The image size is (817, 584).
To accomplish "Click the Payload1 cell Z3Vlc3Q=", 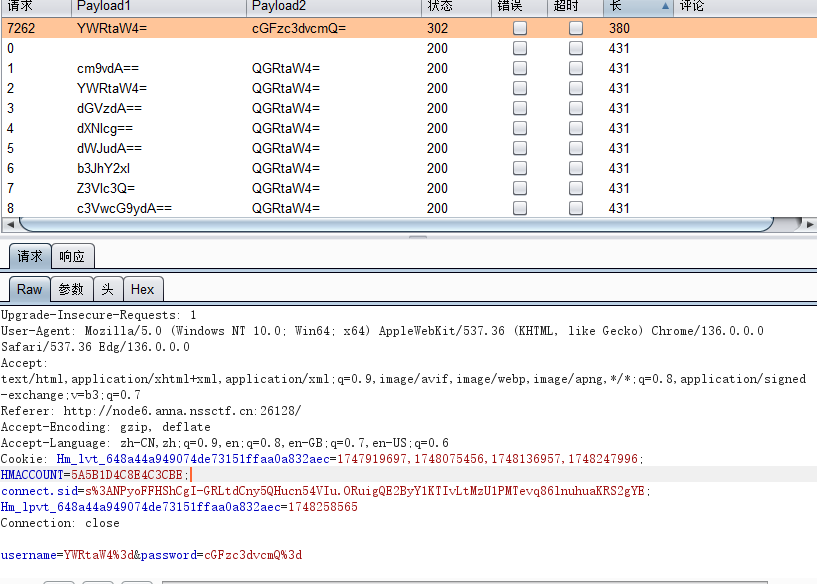I will [106, 188].
